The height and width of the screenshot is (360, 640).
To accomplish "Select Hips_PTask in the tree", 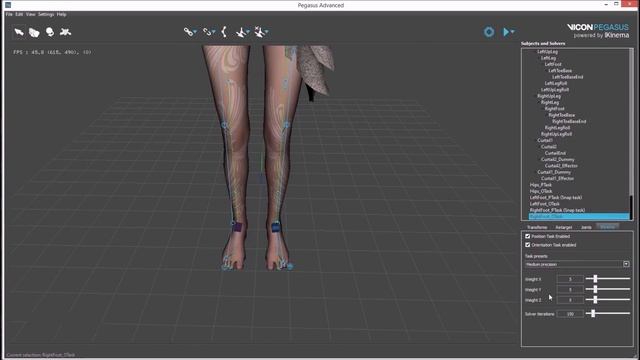I will (x=540, y=184).
